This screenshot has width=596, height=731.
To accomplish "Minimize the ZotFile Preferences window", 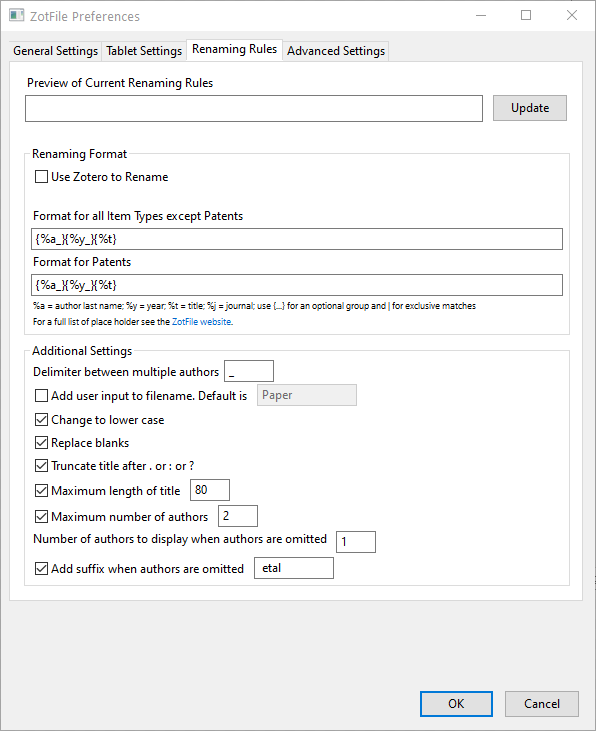I will tap(481, 15).
